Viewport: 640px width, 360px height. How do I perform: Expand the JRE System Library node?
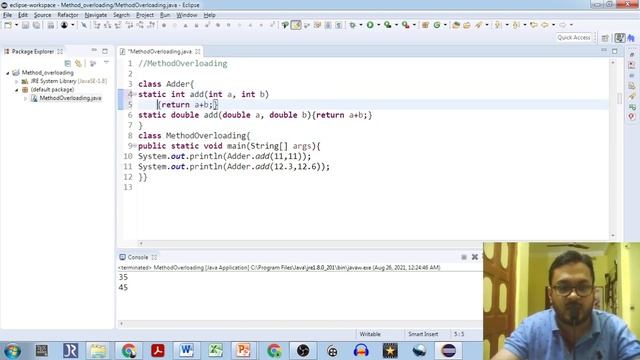pyautogui.click(x=17, y=82)
